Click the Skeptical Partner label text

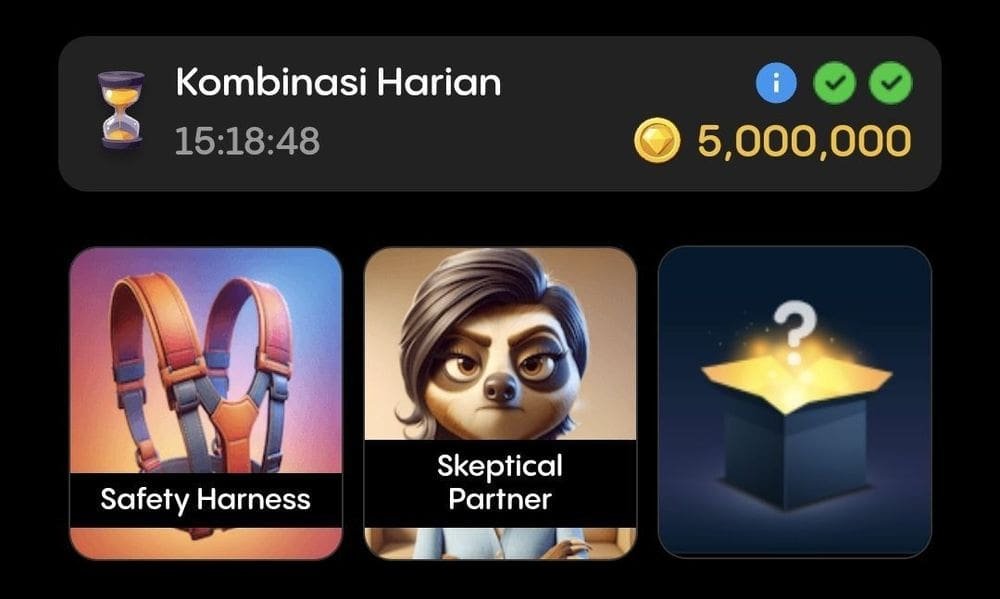click(500, 483)
